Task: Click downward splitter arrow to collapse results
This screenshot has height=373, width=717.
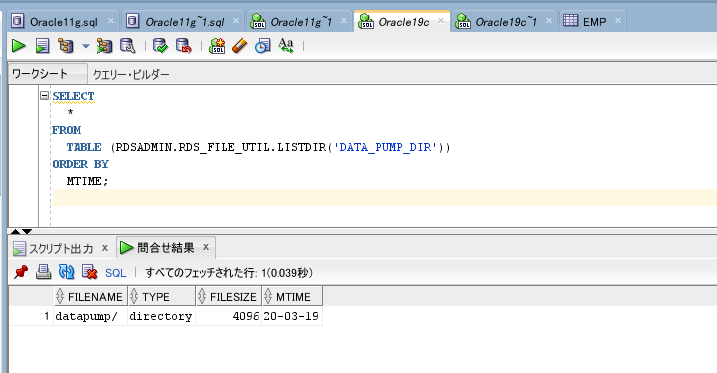Action: tap(27, 231)
